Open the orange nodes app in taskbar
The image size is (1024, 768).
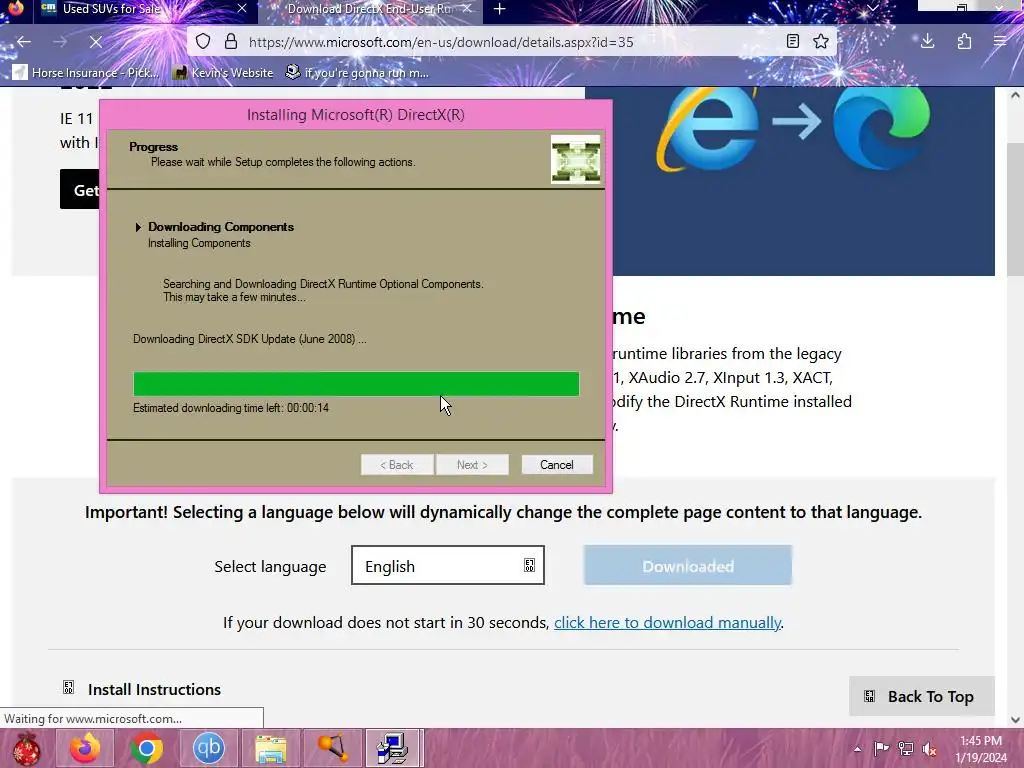(x=333, y=748)
